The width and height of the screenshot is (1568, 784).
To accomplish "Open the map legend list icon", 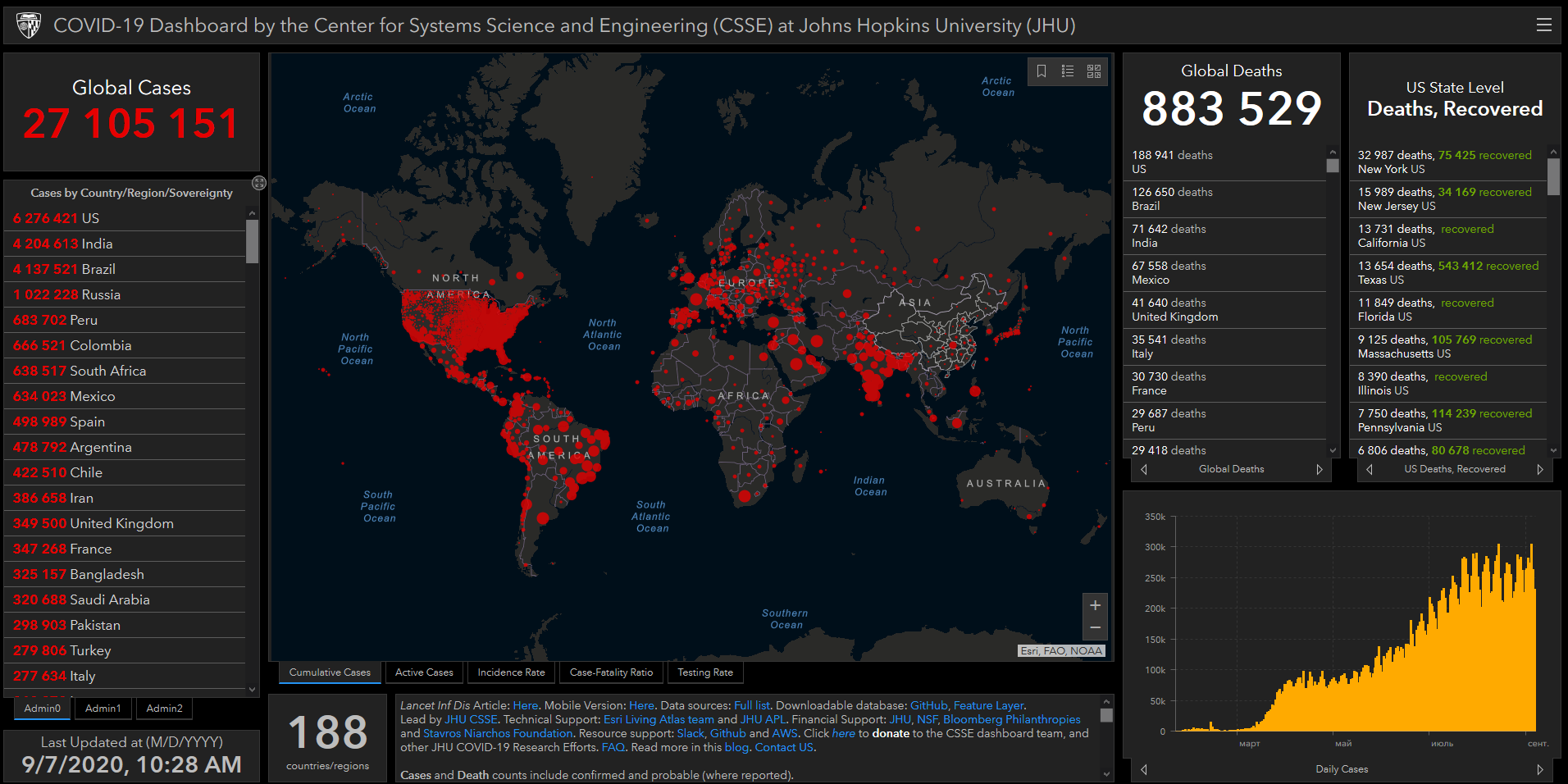I will pos(1067,71).
